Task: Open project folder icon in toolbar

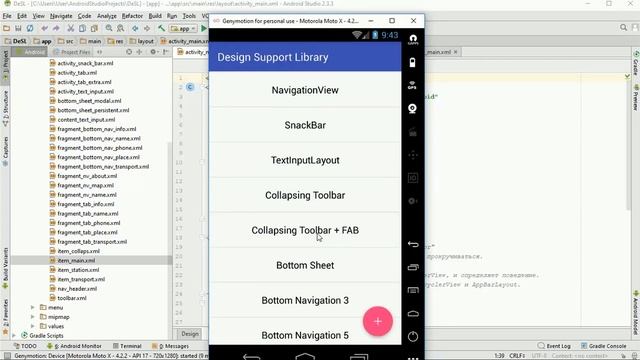Action: coord(6,29)
